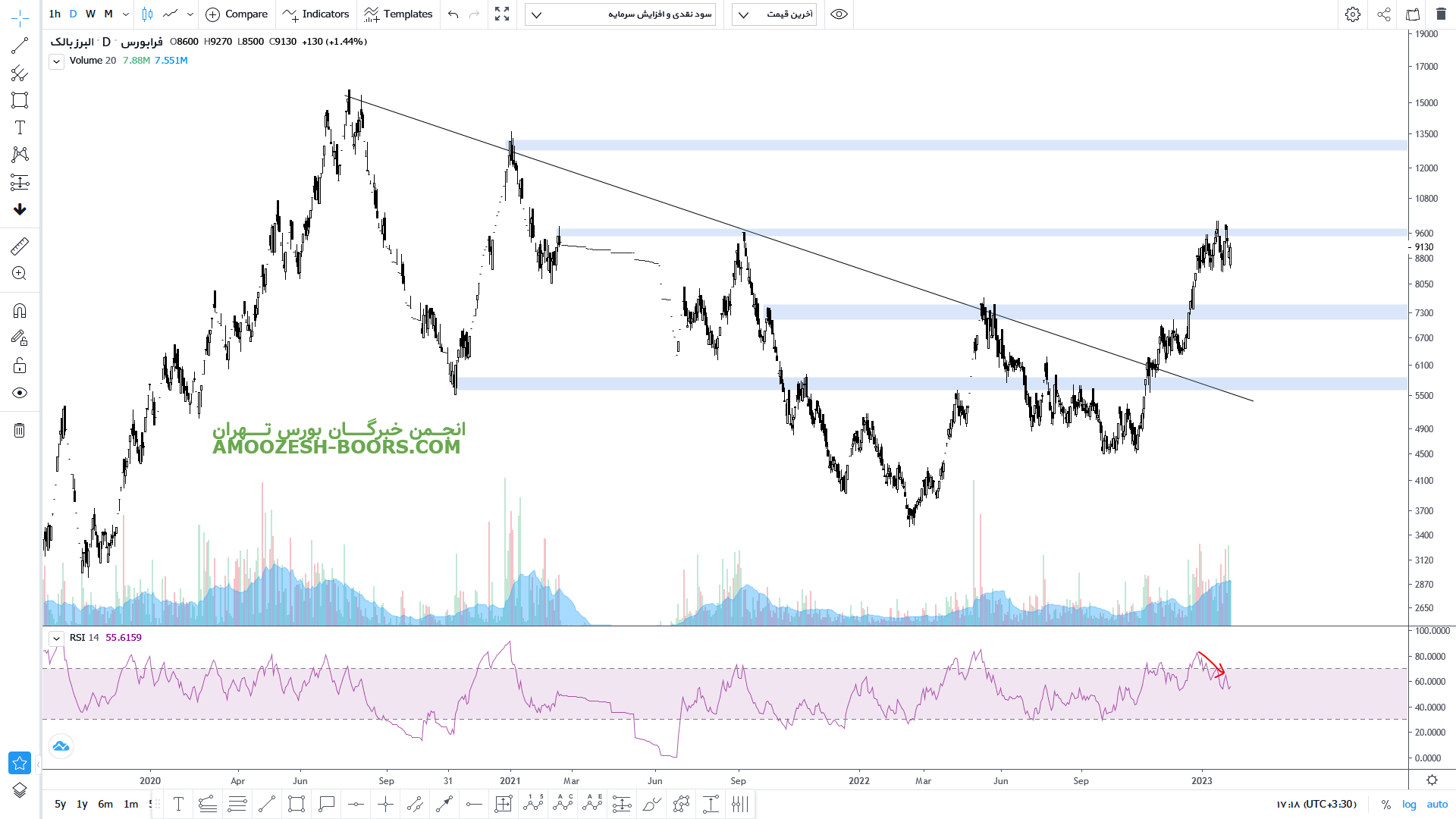Select the trend line drawing tool
Image resolution: width=1456 pixels, height=819 pixels.
click(x=20, y=46)
